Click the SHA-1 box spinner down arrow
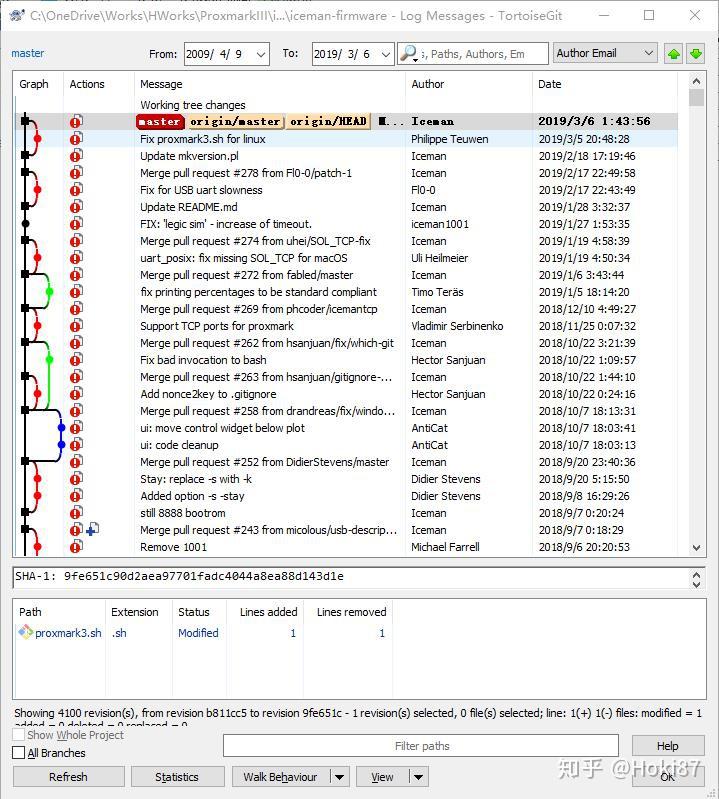 pos(696,584)
